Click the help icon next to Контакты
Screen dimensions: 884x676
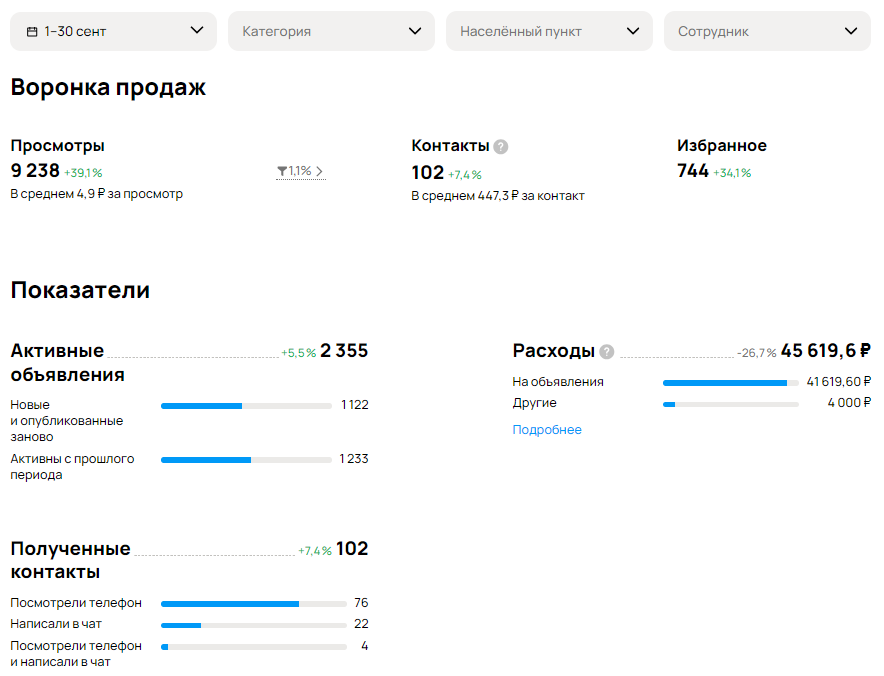tap(501, 147)
